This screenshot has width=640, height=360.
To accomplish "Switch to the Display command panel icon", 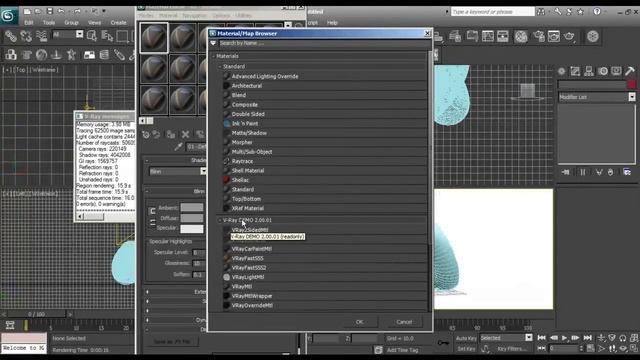I will tap(616, 71).
